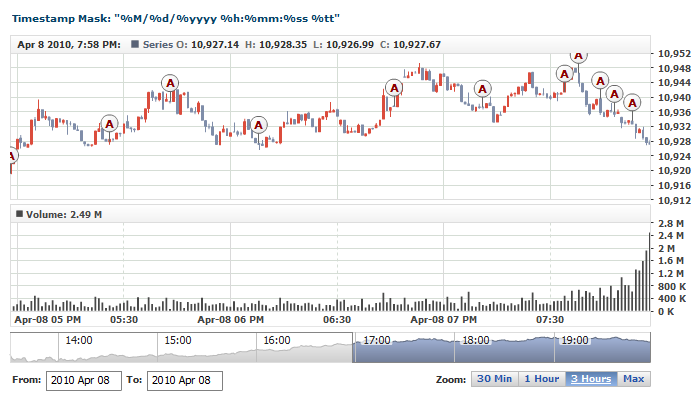The image size is (700, 400).
Task: Select the Max zoom option
Action: (x=633, y=379)
